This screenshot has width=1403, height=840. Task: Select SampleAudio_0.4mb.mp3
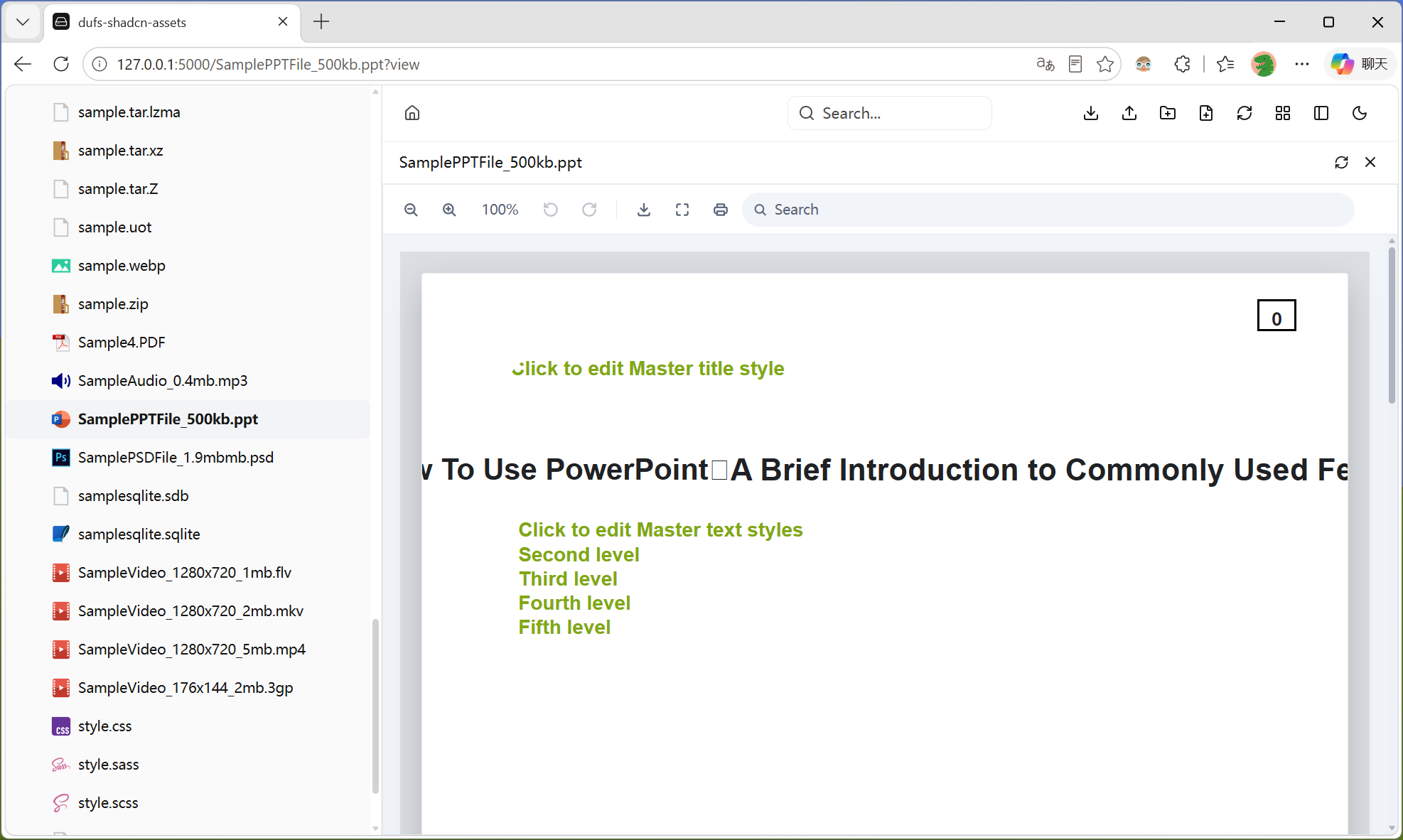pyautogui.click(x=189, y=381)
